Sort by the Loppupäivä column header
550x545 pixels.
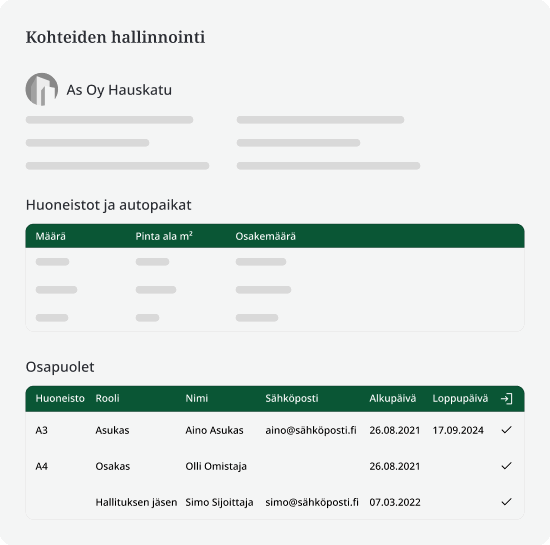click(x=460, y=398)
